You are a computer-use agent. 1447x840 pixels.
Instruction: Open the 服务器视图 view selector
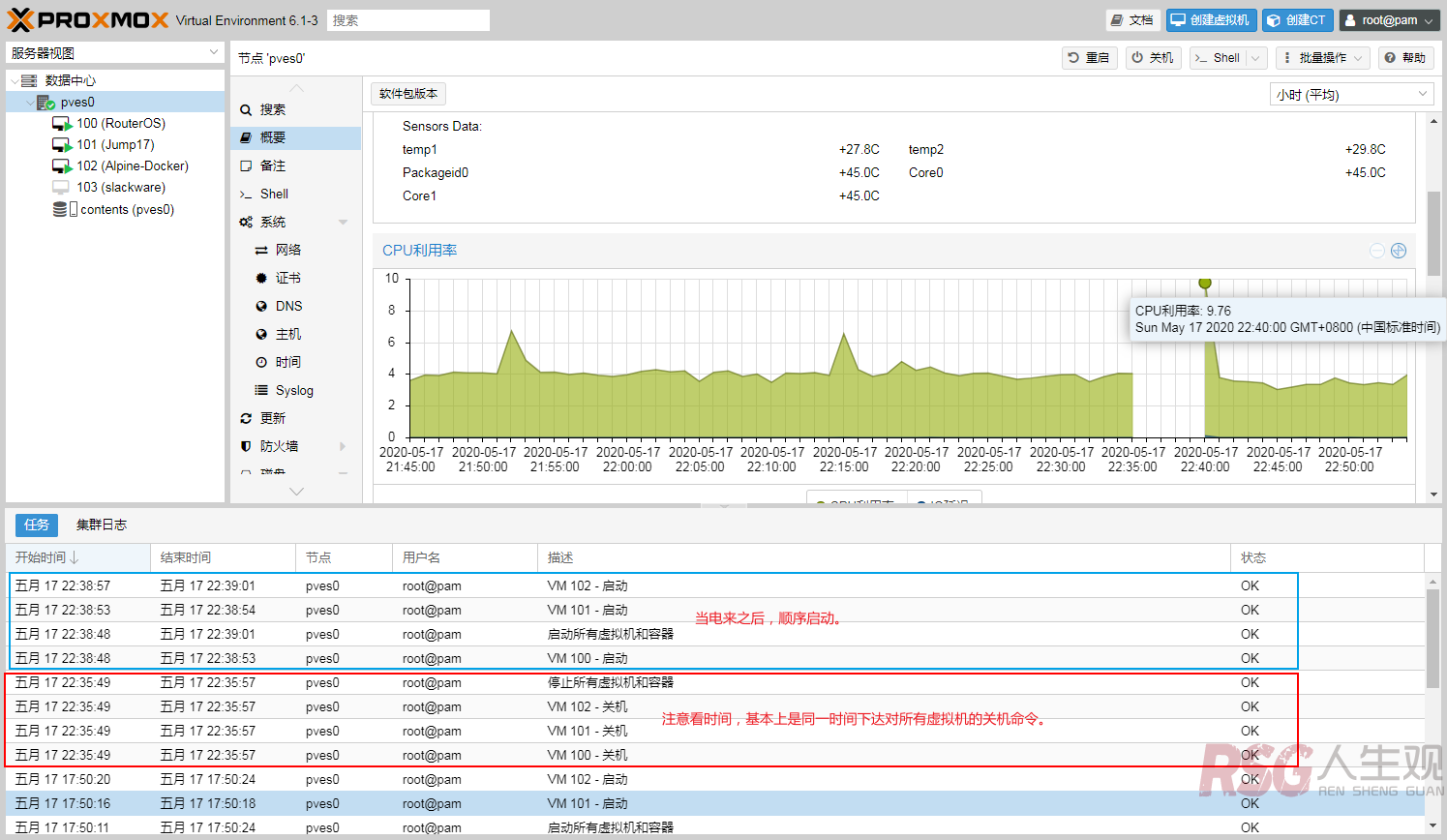click(x=115, y=53)
